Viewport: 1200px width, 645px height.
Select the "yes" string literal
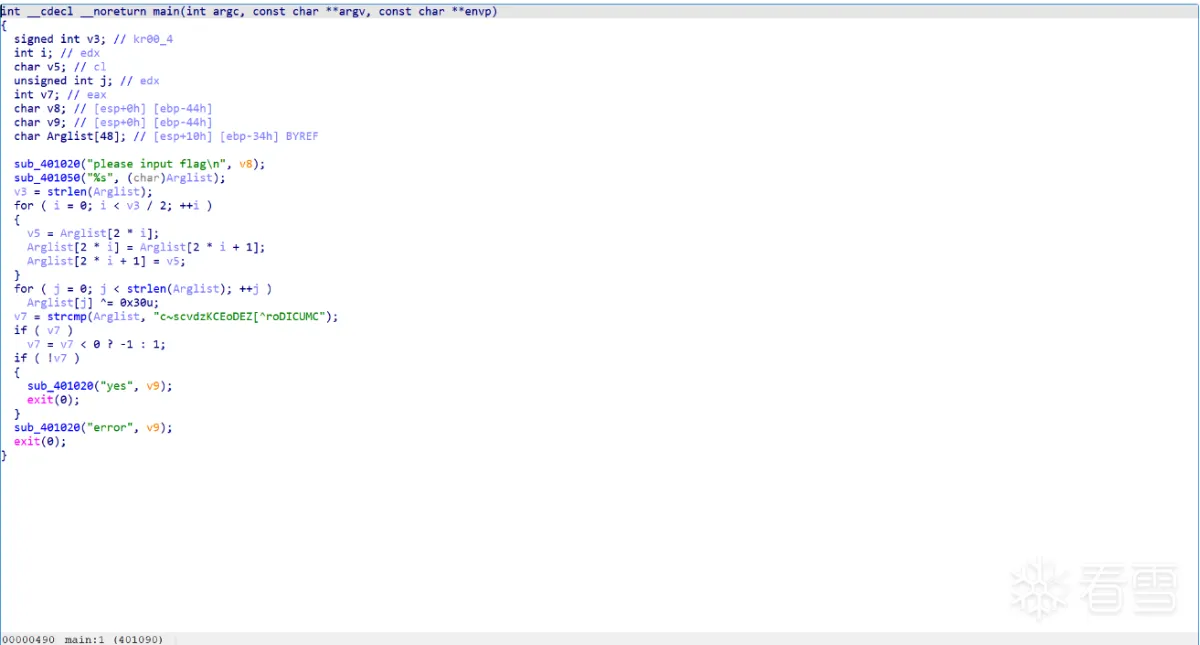tap(123, 386)
